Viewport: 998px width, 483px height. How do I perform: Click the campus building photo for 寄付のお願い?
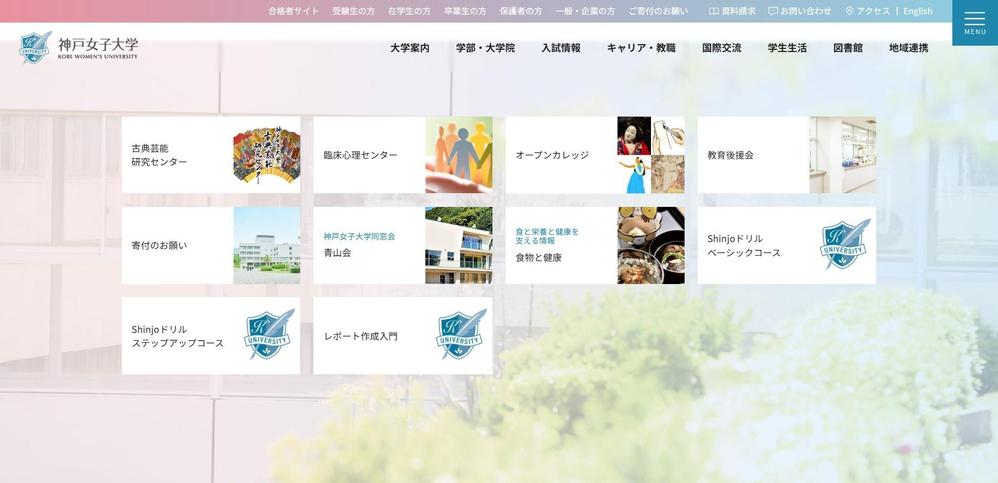point(267,246)
